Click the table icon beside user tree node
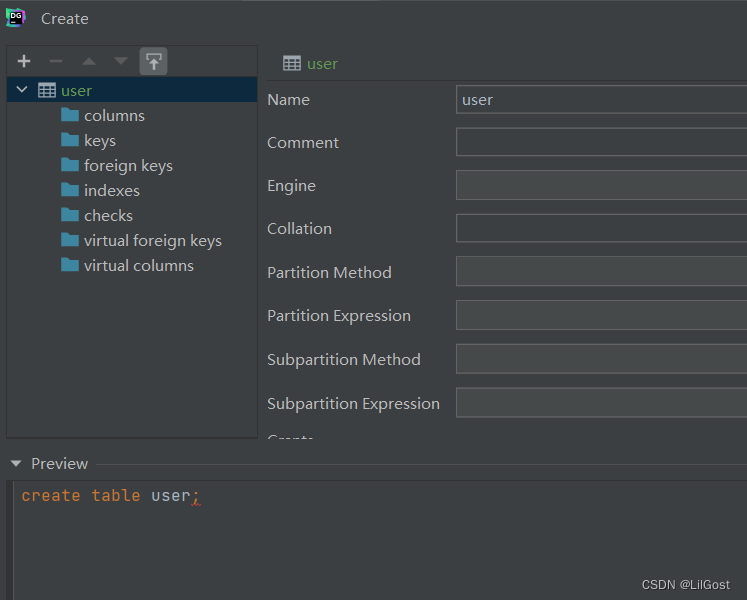This screenshot has height=600, width=747. (x=47, y=90)
